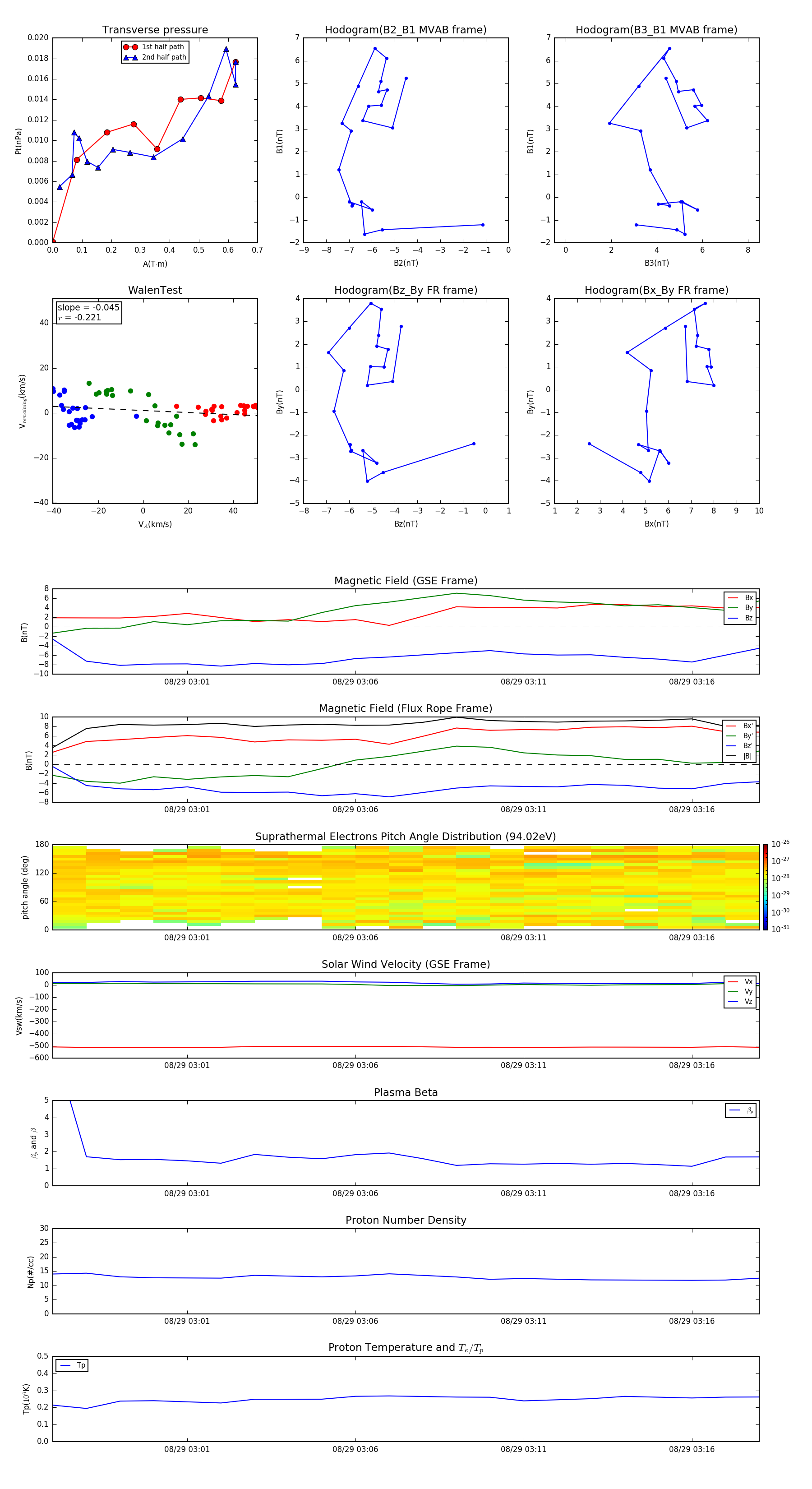Screen dimensions: 812x1489
Task: Click the "Hodogram(B3_B1 MVAB frame)" title
Action: (x=656, y=30)
